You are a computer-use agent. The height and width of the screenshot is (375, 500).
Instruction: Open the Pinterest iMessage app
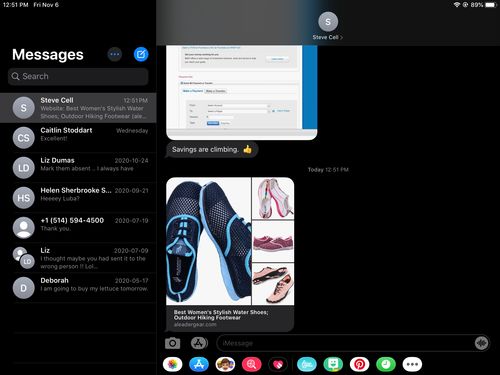click(x=359, y=364)
